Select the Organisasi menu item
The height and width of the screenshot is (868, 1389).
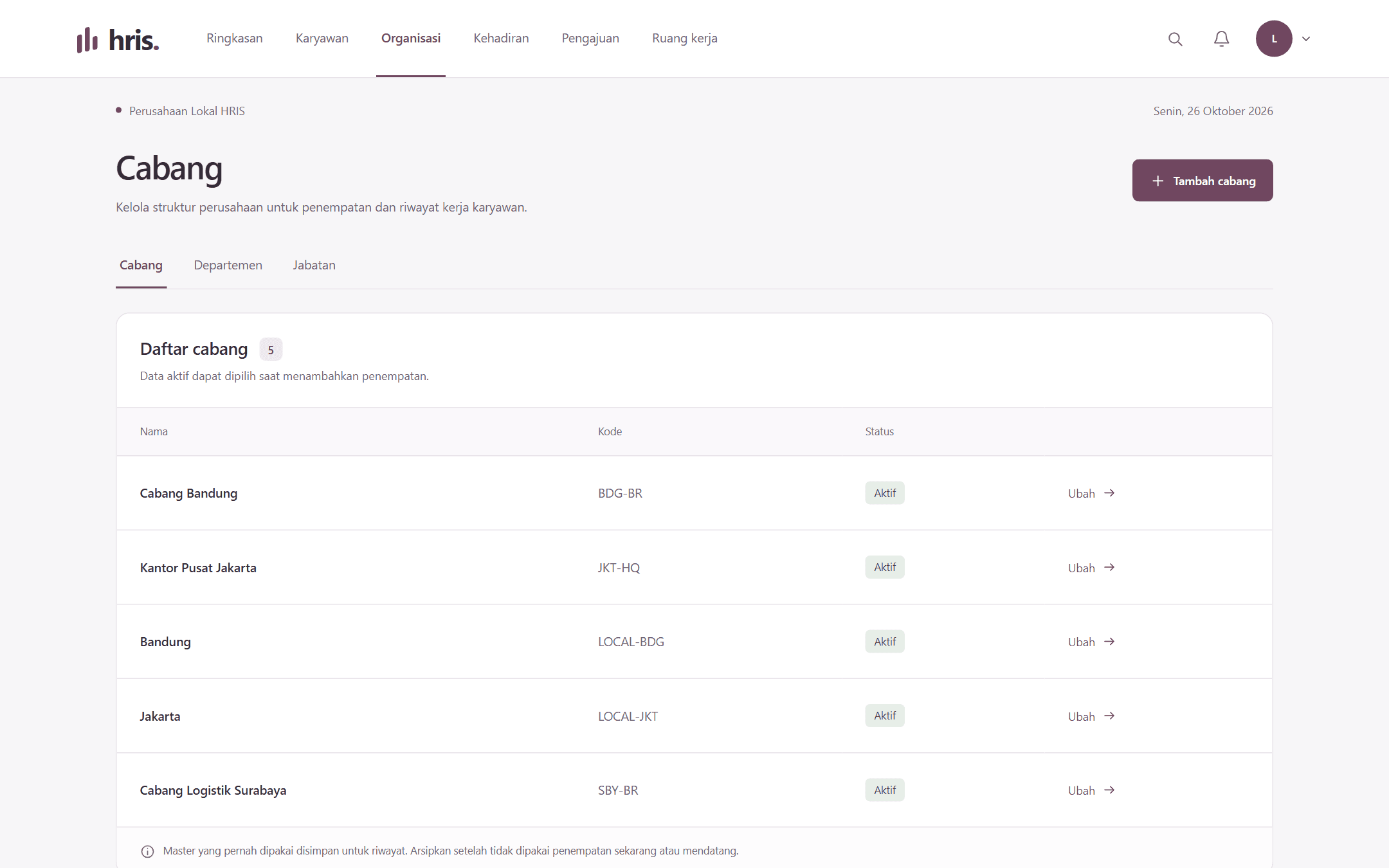pos(411,38)
